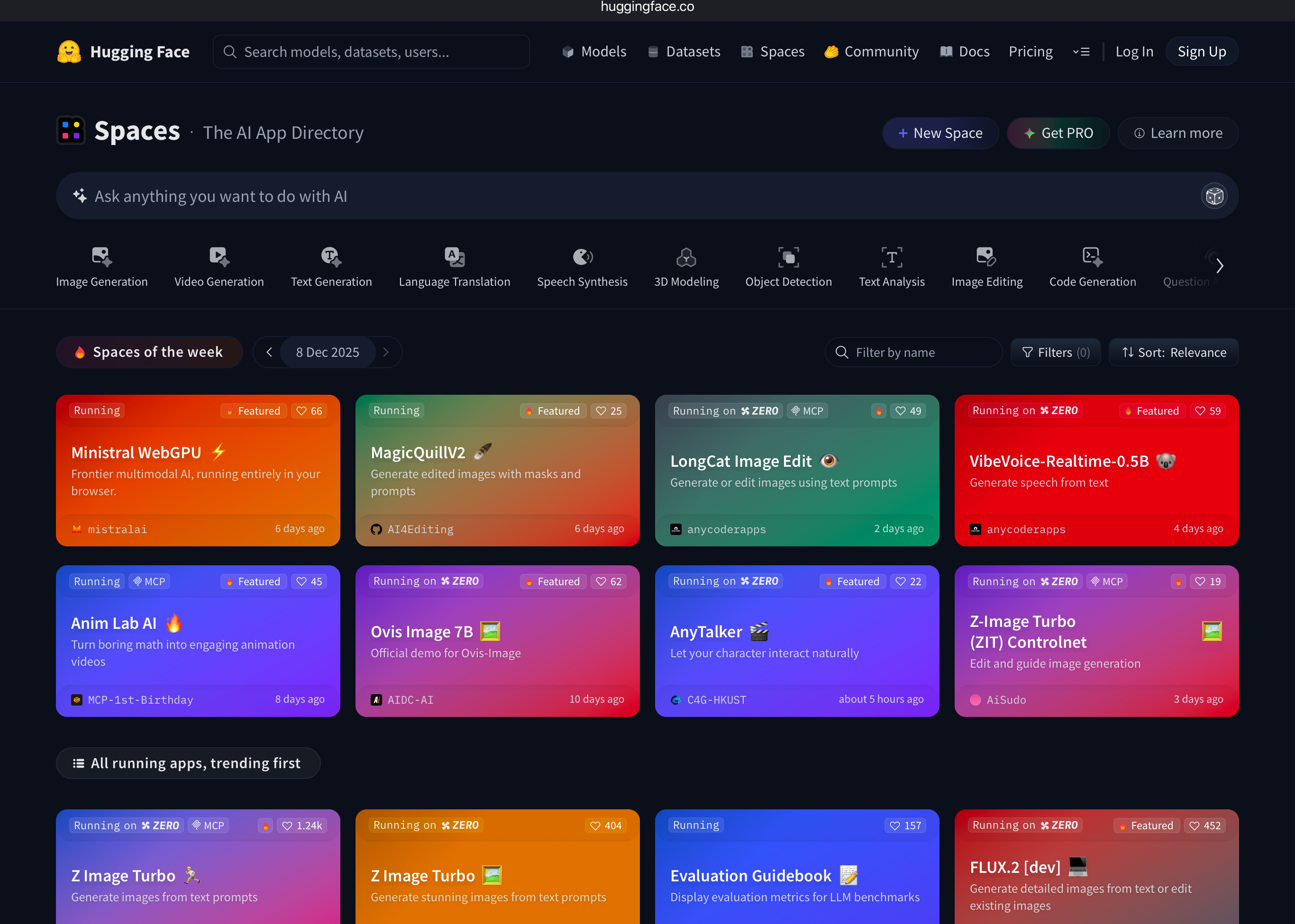Click the mistralai organization avatar icon
Viewport: 1295px width, 924px height.
pyautogui.click(x=77, y=529)
